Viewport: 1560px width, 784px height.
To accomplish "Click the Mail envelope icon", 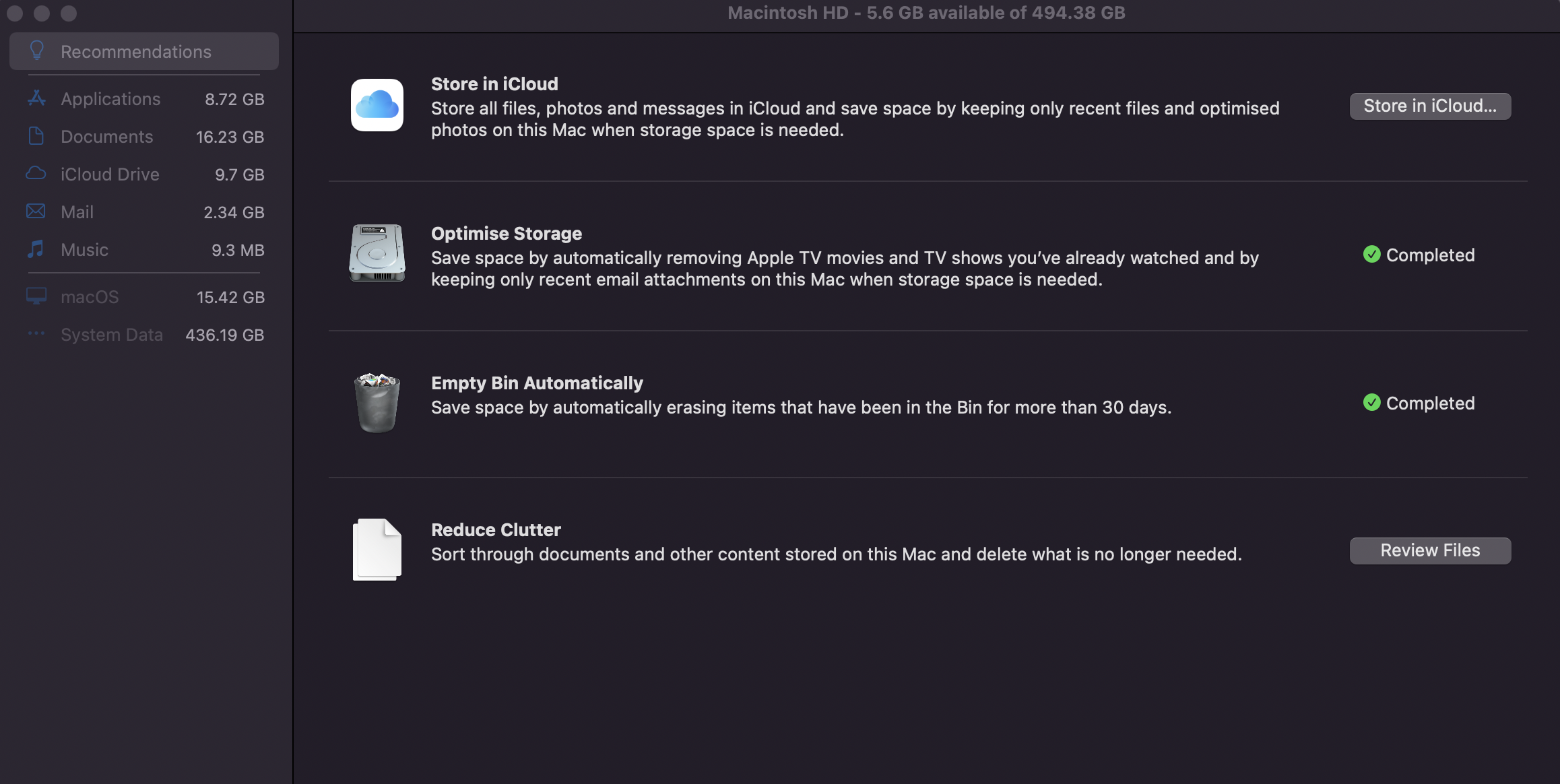I will (x=36, y=211).
